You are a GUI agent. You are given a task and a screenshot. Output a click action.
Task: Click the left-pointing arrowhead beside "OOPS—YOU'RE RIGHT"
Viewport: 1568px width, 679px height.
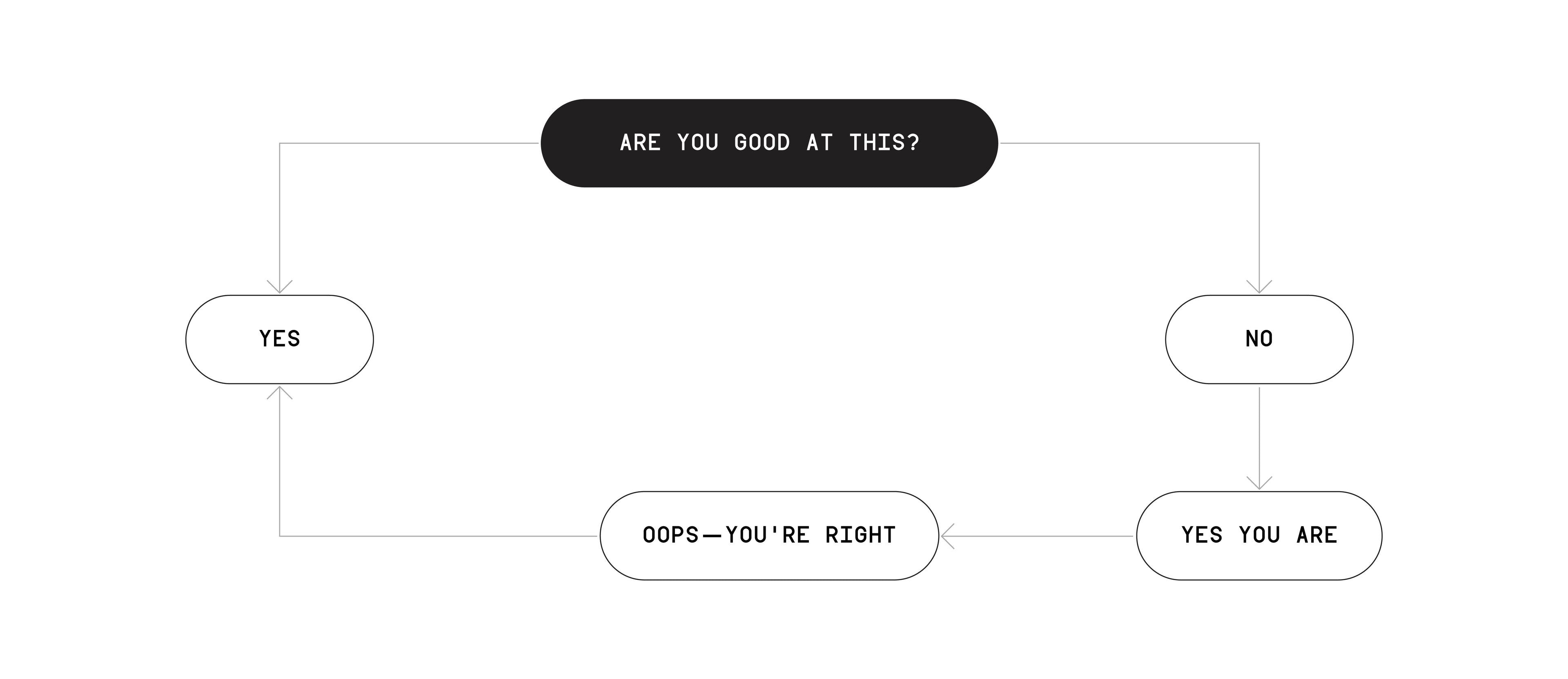947,536
